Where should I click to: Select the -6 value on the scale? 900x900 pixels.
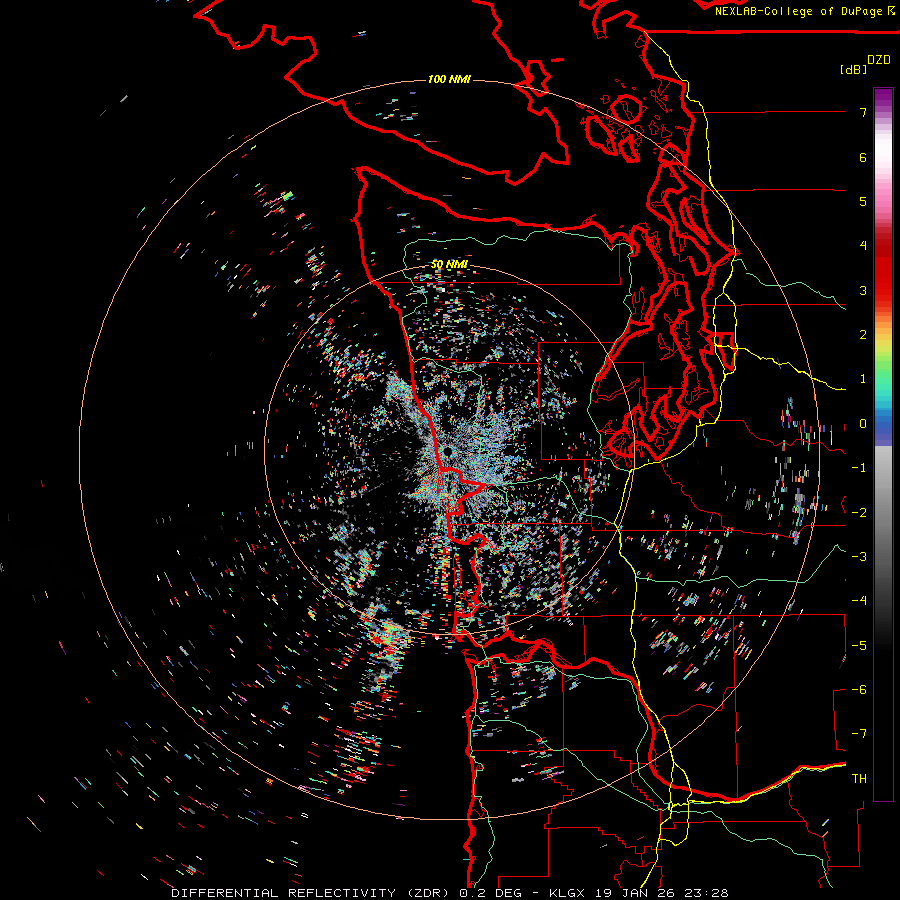coord(859,690)
